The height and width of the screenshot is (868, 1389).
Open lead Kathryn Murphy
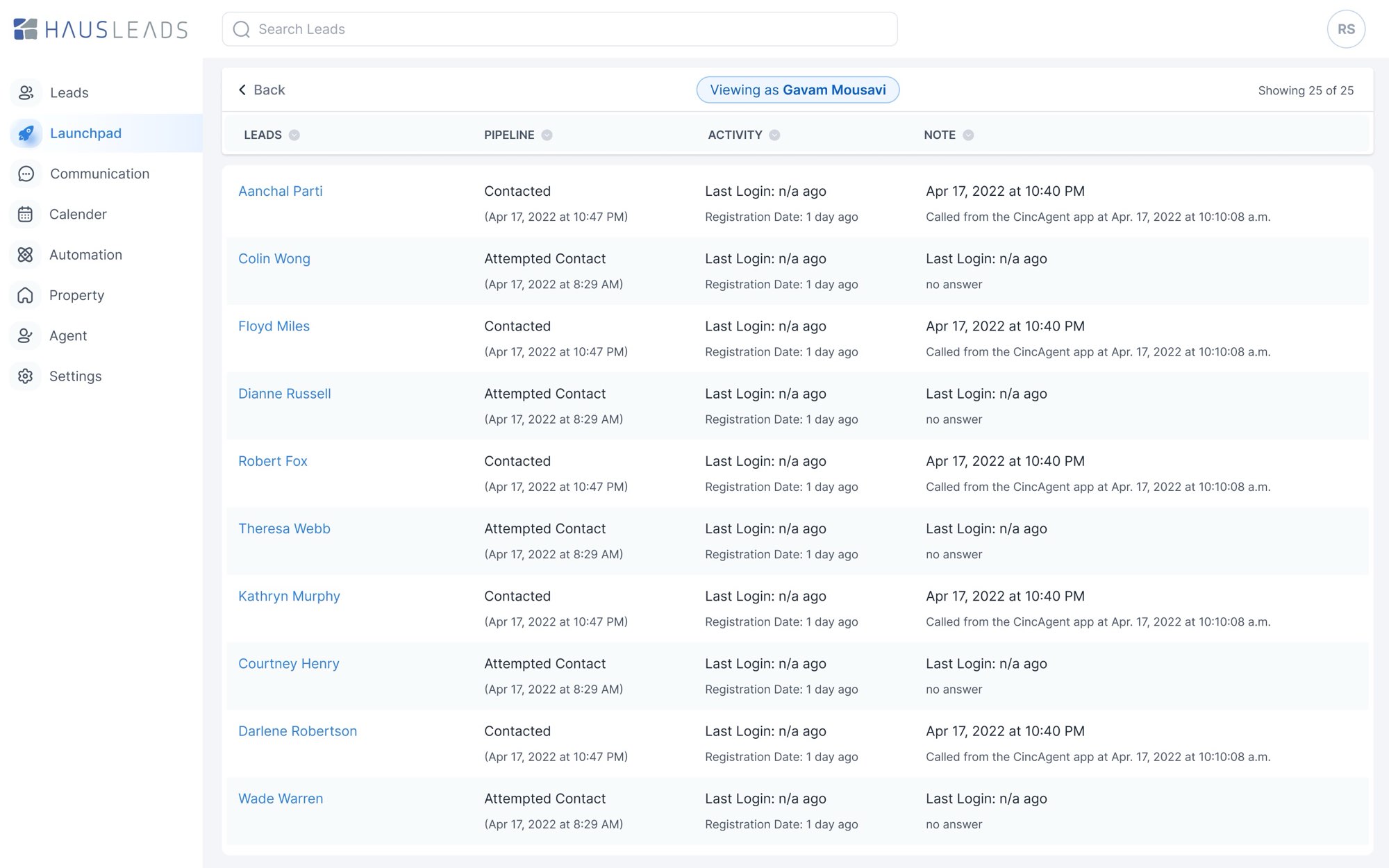(289, 596)
